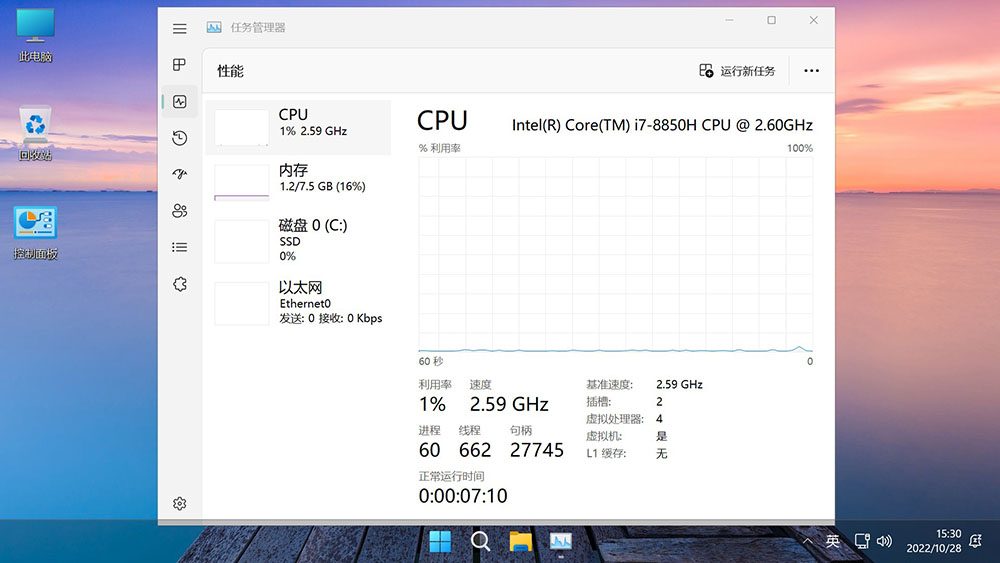Open the Windows Start menu

440,542
